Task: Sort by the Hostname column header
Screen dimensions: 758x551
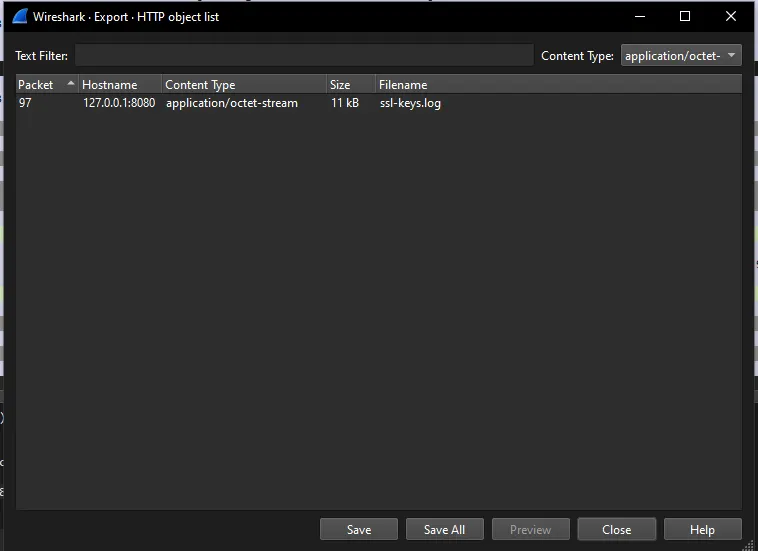Action: (x=120, y=85)
